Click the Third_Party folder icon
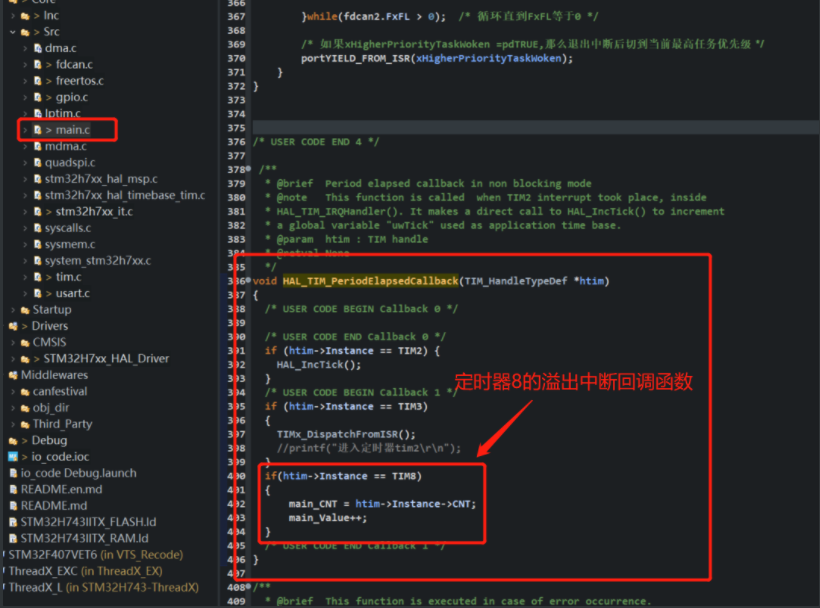The height and width of the screenshot is (608, 820). point(25,424)
